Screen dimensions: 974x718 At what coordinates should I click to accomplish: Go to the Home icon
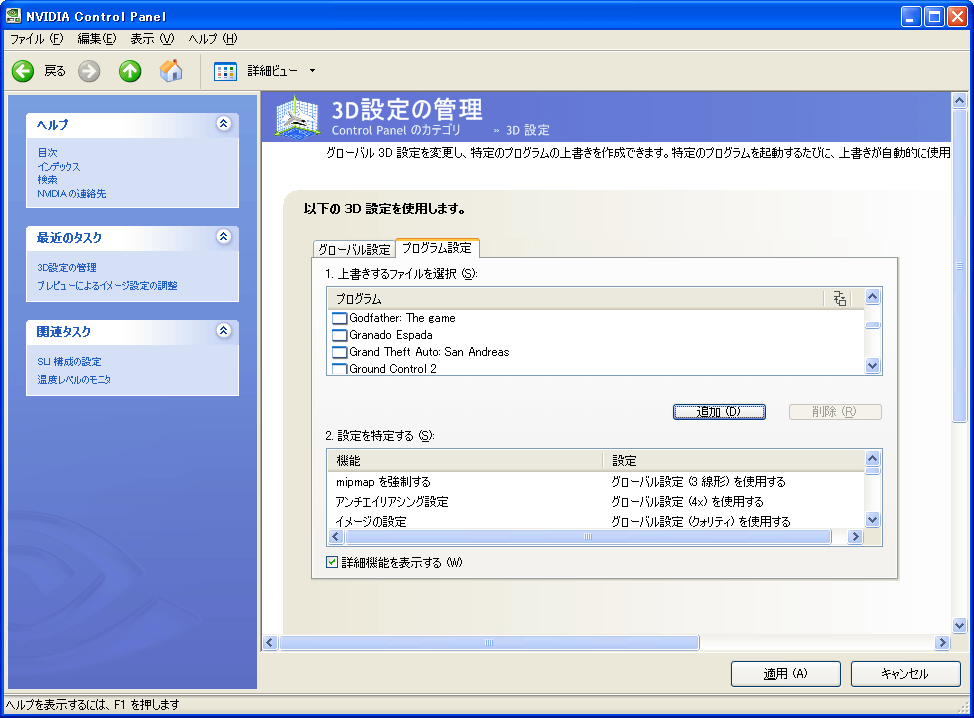click(171, 71)
